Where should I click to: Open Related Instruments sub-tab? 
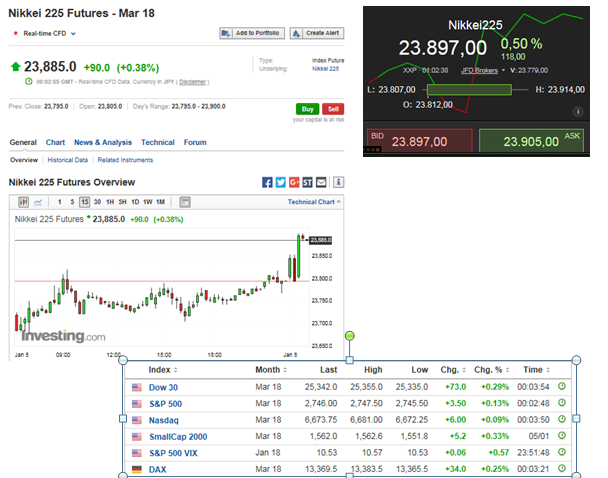pos(125,160)
